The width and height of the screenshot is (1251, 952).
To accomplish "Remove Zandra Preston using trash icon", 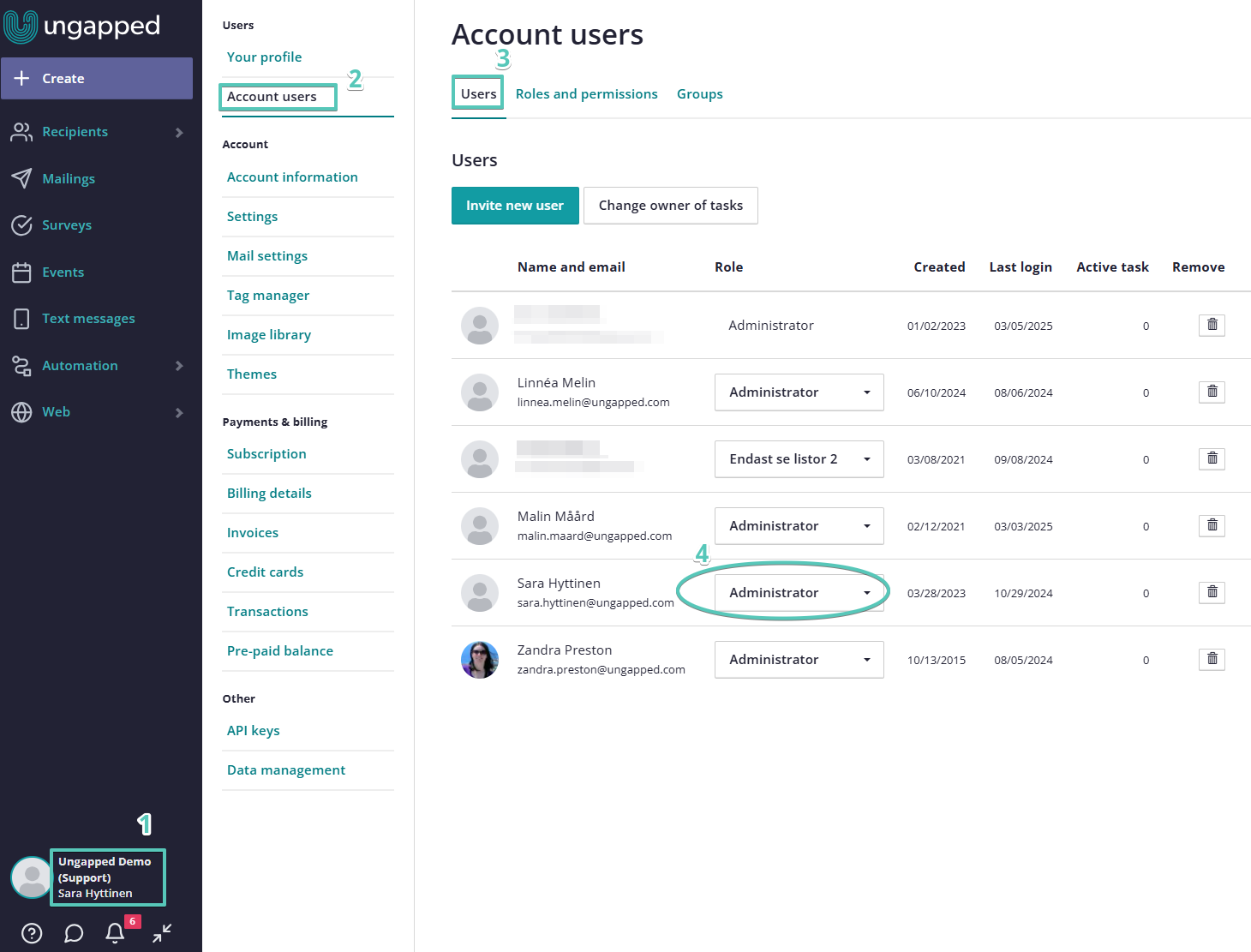I will tap(1212, 659).
